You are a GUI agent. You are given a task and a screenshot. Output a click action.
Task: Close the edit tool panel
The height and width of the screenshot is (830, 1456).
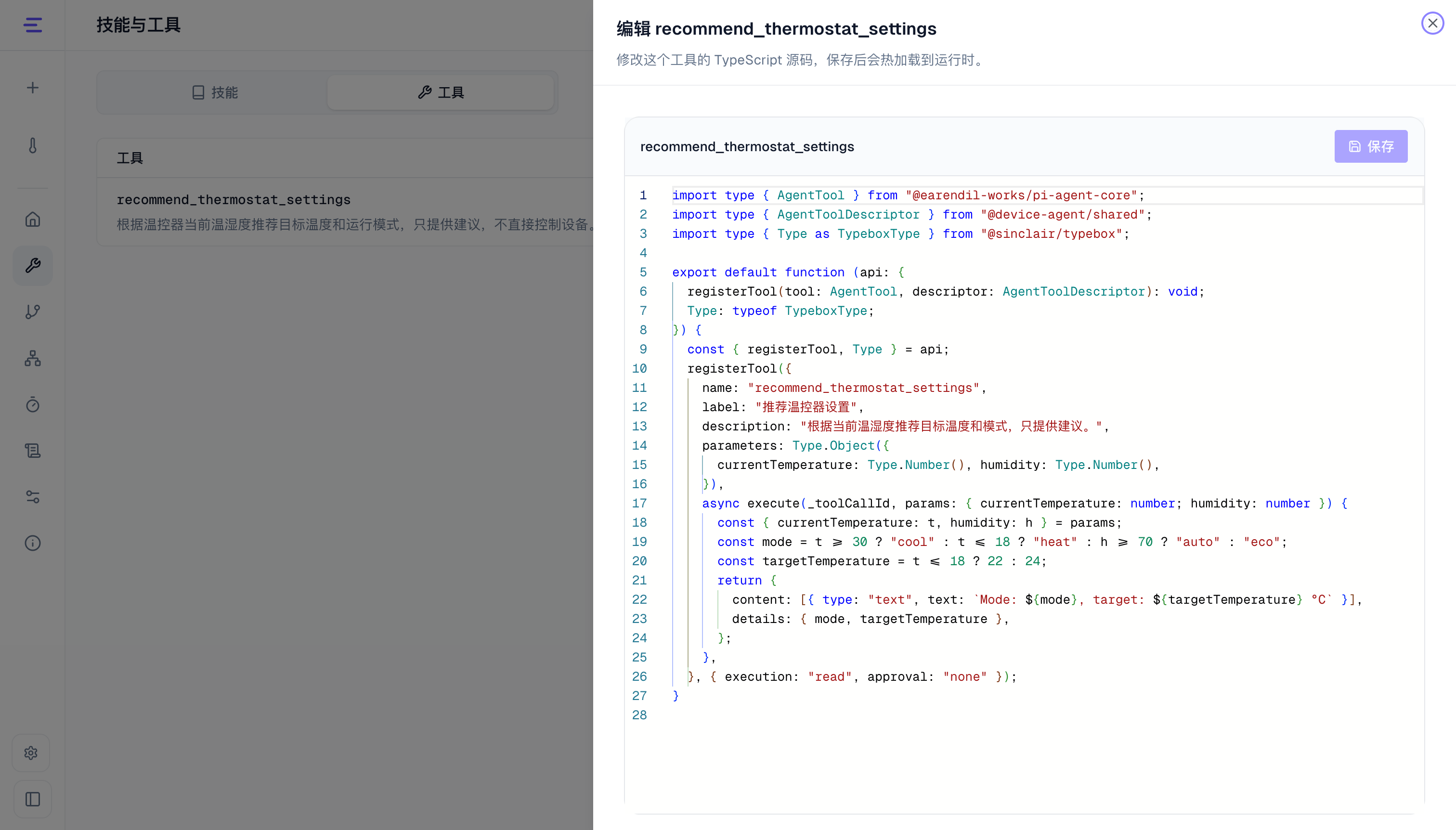(1432, 24)
